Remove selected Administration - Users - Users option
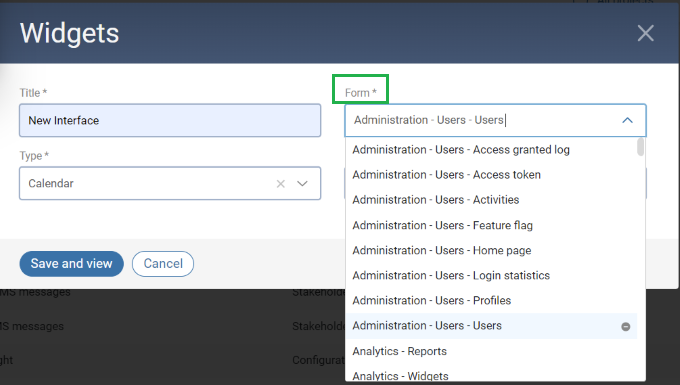The height and width of the screenshot is (385, 680). click(x=625, y=326)
